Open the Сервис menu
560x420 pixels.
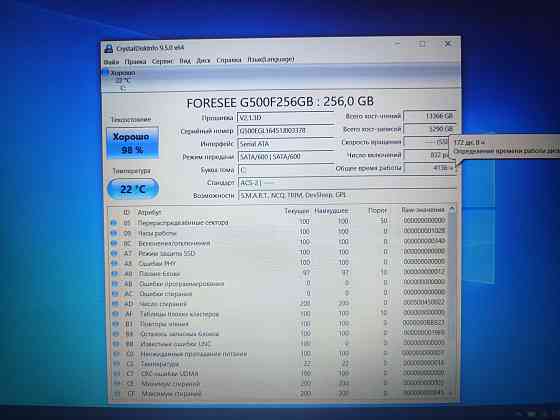pyautogui.click(x=162, y=61)
